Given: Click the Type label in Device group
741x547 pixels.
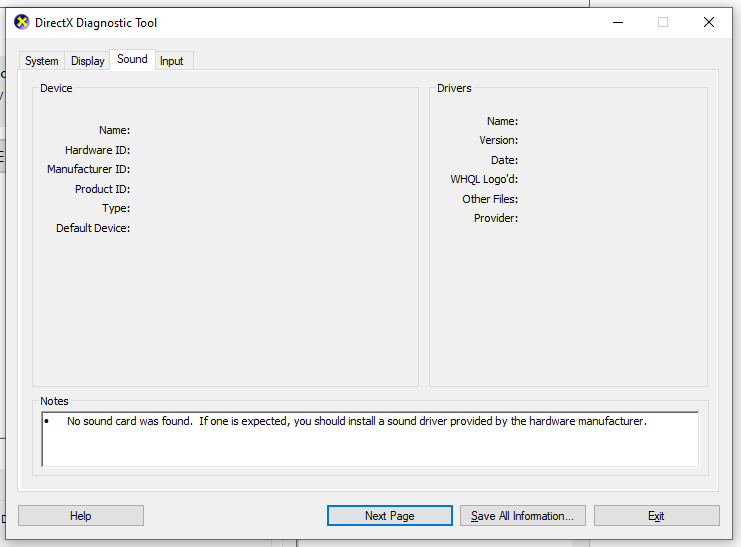Looking at the screenshot, I should coord(116,208).
